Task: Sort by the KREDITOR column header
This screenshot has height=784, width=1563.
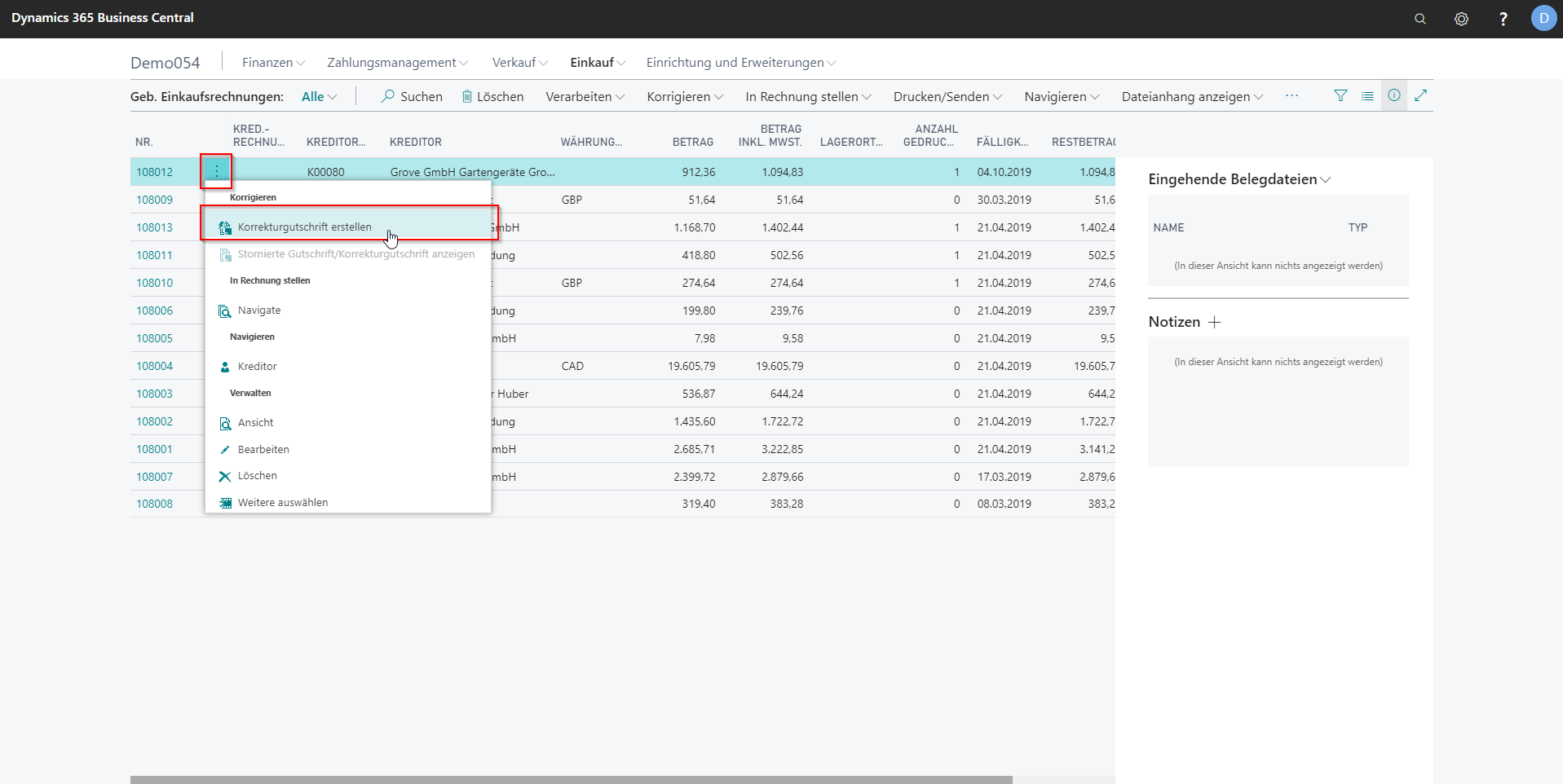Action: 416,142
